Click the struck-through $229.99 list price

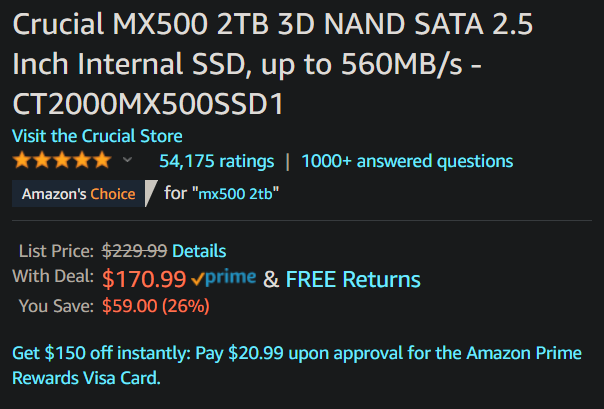pos(134,251)
